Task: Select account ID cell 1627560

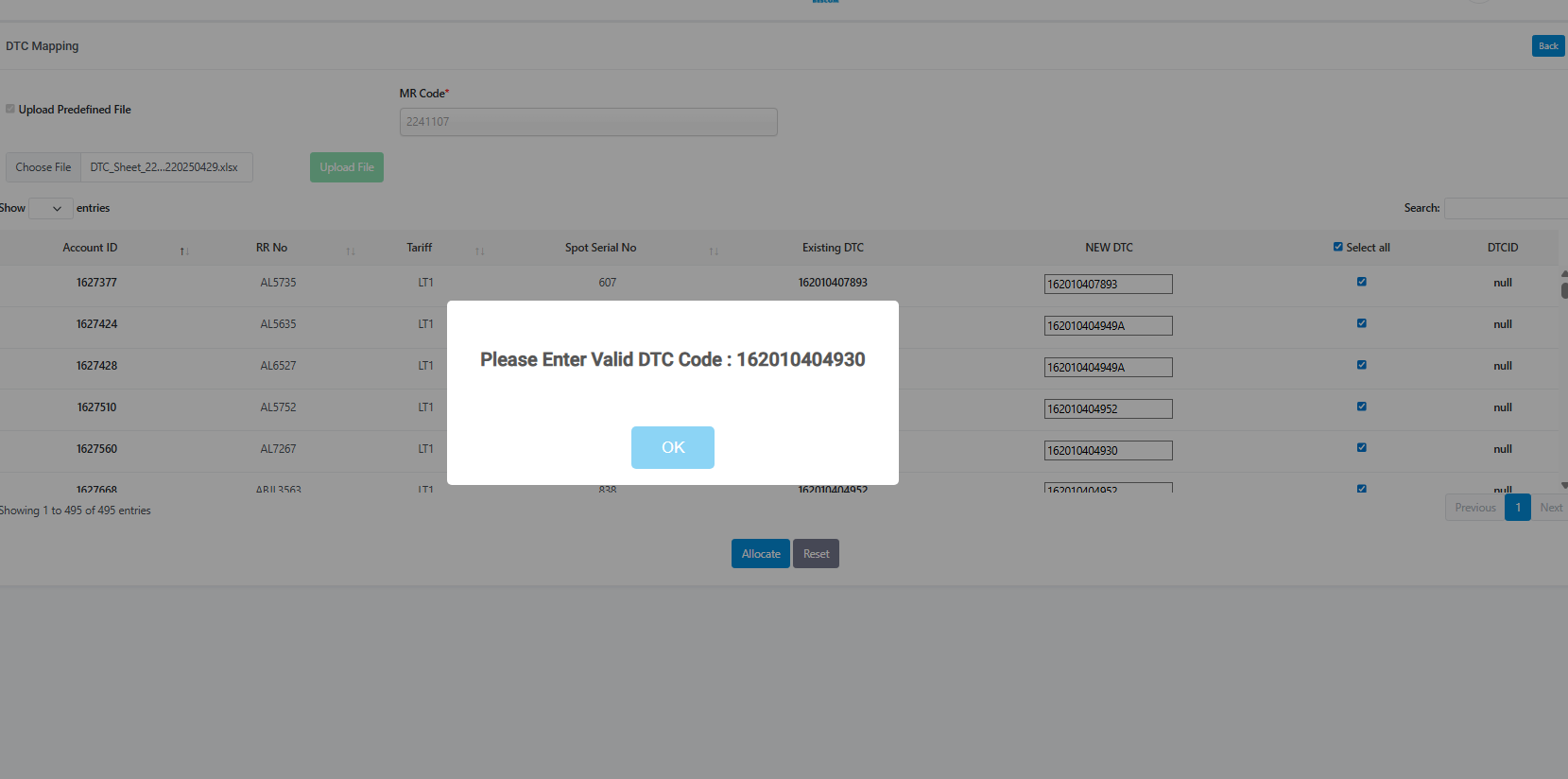Action: pos(96,449)
